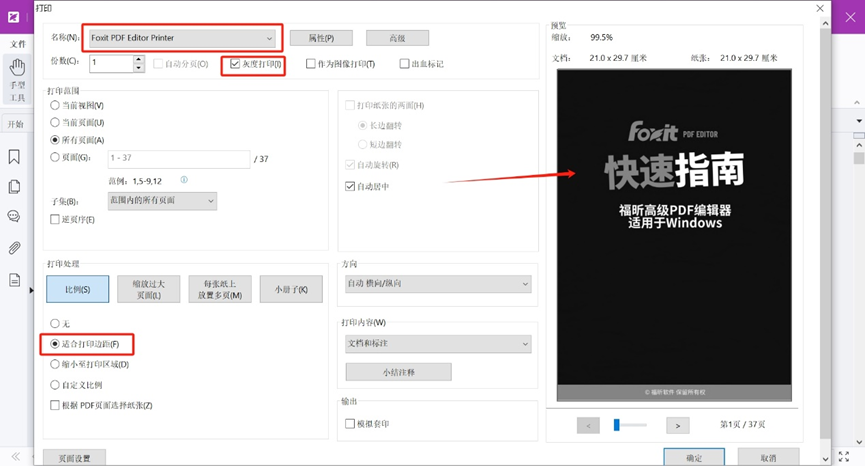
Task: Enable 模拟套印 checkbox
Action: (x=350, y=424)
